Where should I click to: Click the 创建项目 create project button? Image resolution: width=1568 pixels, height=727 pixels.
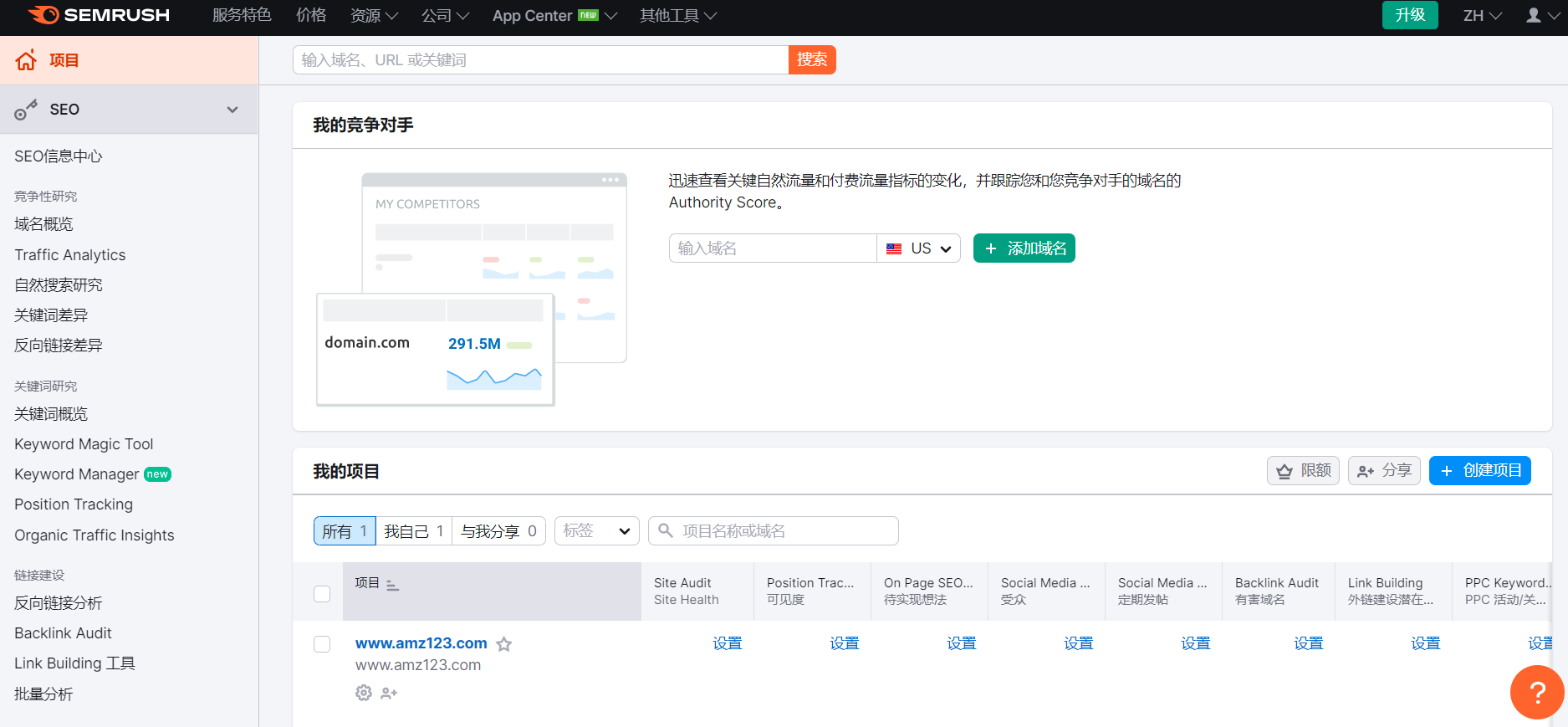1480,470
